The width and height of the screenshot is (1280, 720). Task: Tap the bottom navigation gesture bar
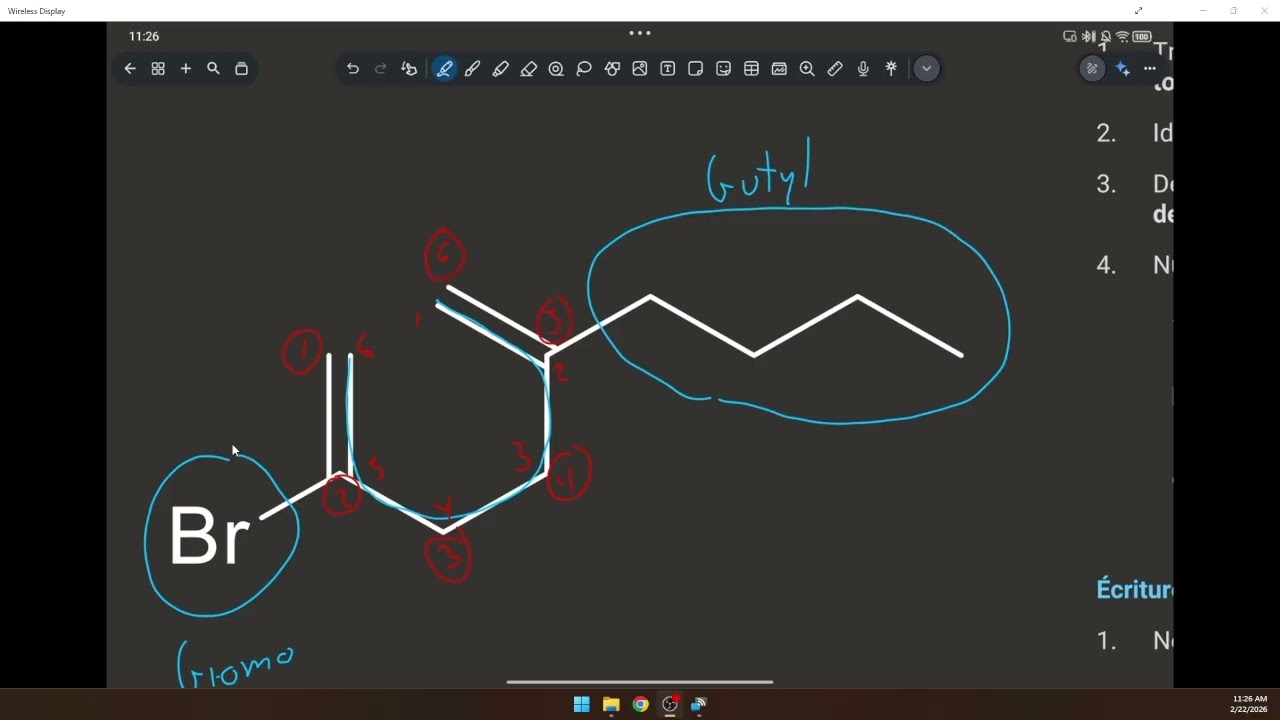point(640,682)
